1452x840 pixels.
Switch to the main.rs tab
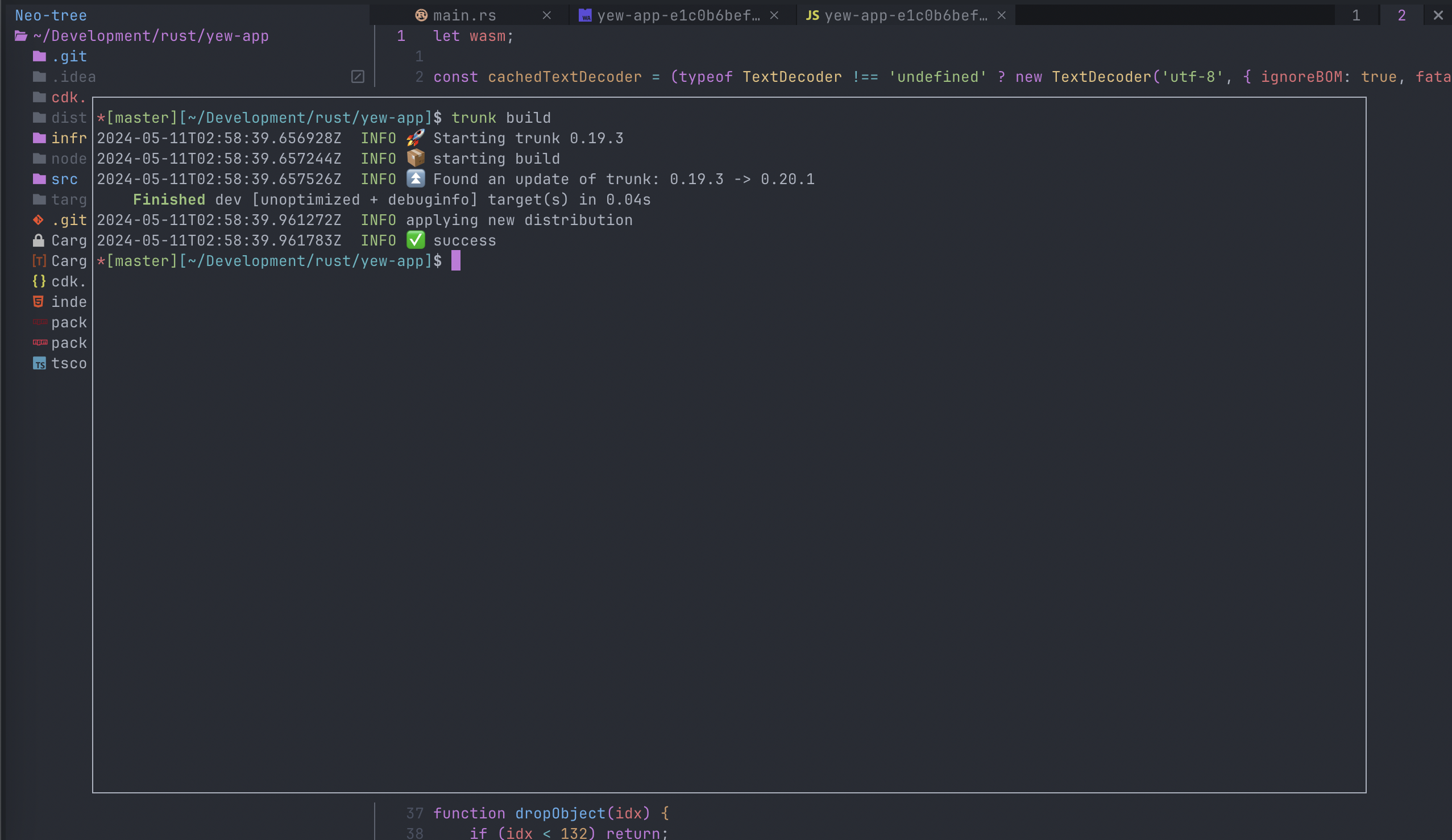(x=464, y=15)
